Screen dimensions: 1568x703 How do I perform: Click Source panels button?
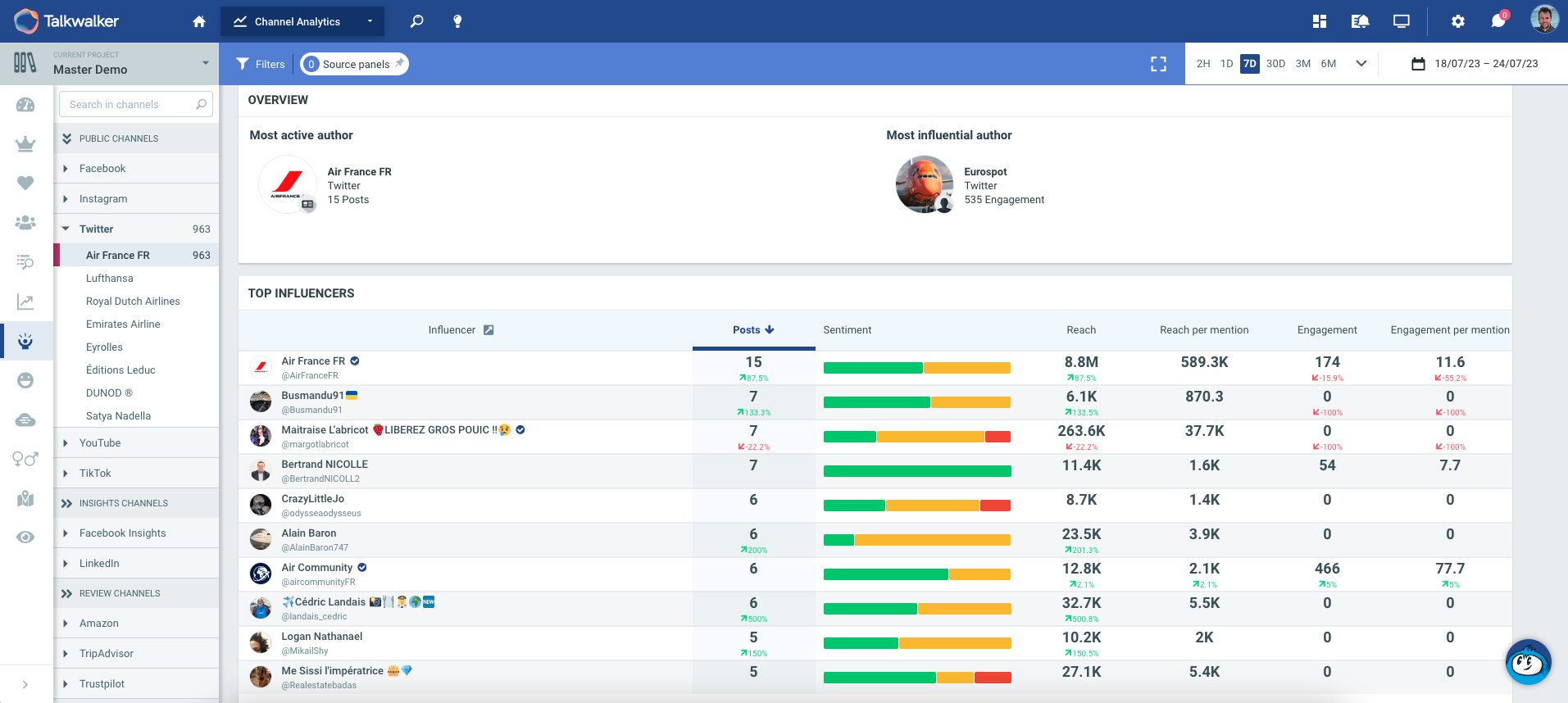tap(354, 64)
